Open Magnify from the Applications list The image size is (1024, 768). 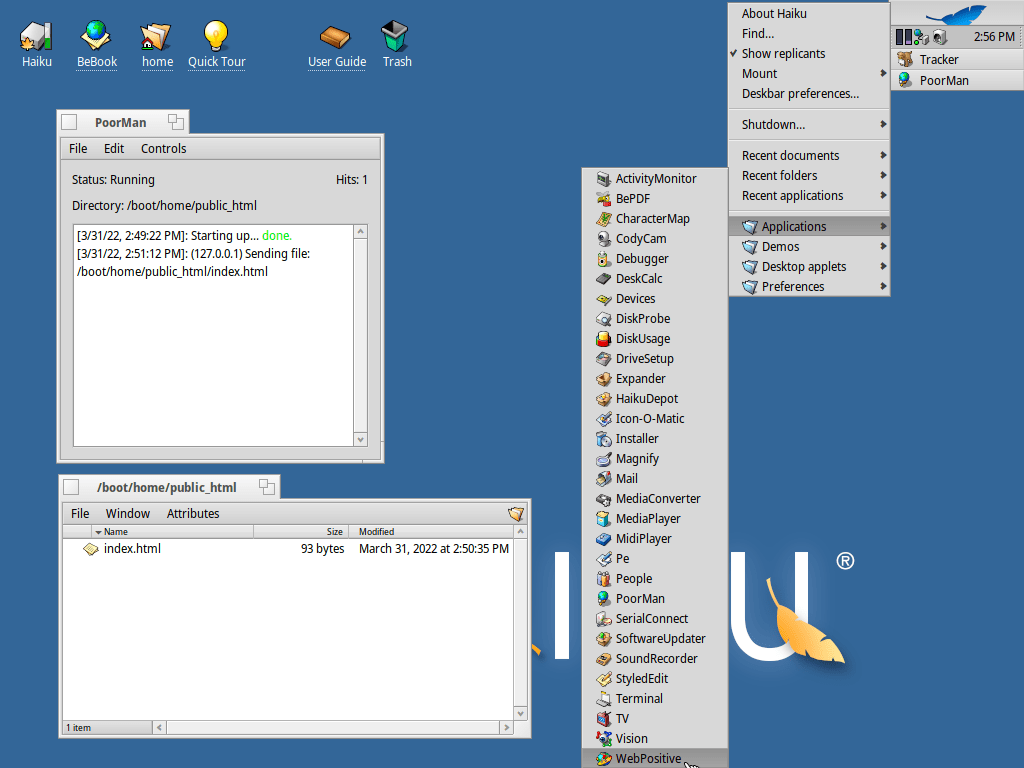[655, 458]
